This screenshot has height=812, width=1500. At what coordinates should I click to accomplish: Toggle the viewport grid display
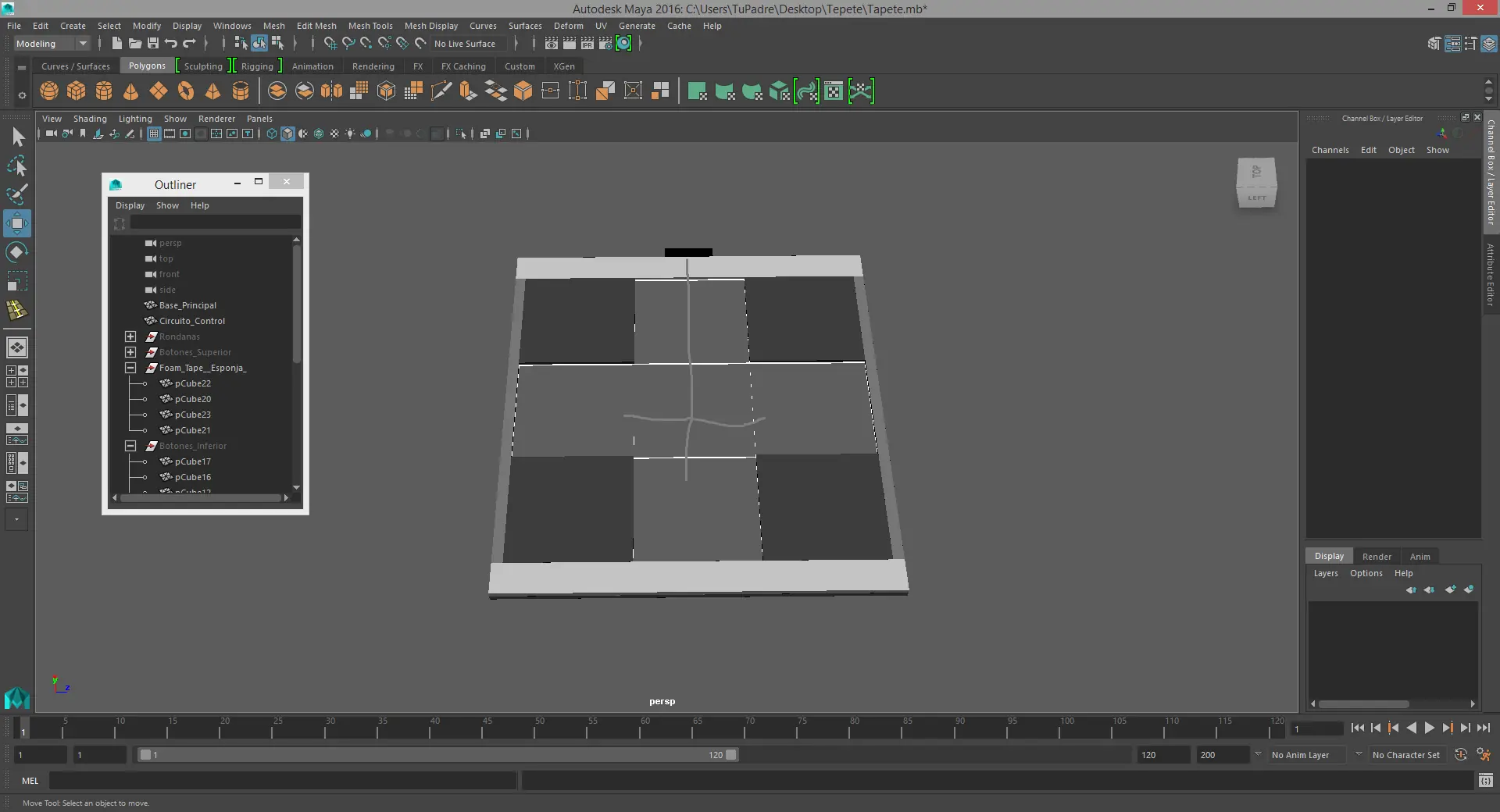click(154, 134)
